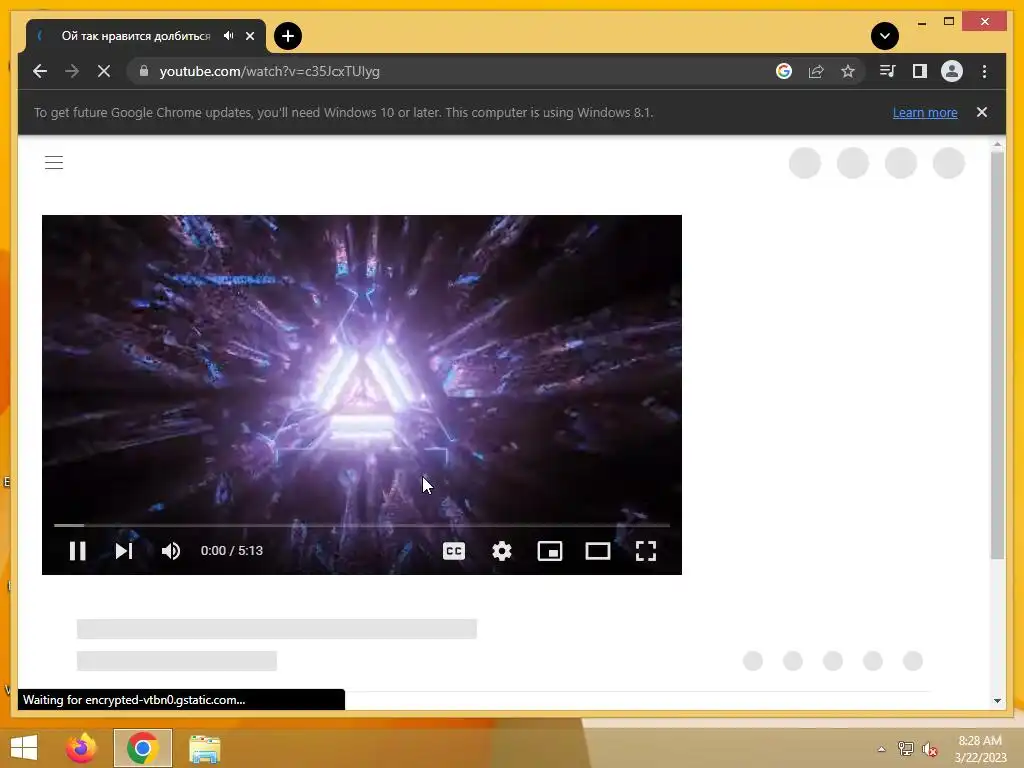This screenshot has width=1024, height=768.
Task: Toggle Chrome side panel
Action: [x=920, y=71]
